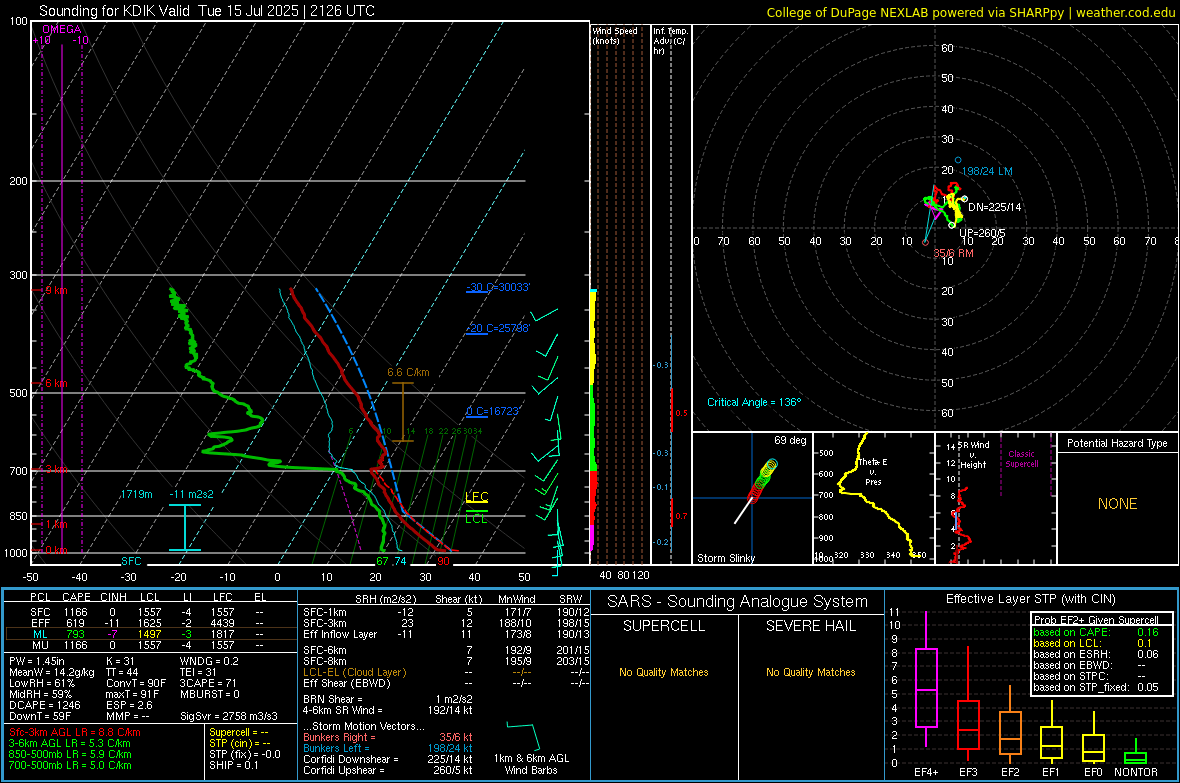This screenshot has height=783, width=1180.
Task: Click the ConvT = 90F value
Action: tap(136, 683)
